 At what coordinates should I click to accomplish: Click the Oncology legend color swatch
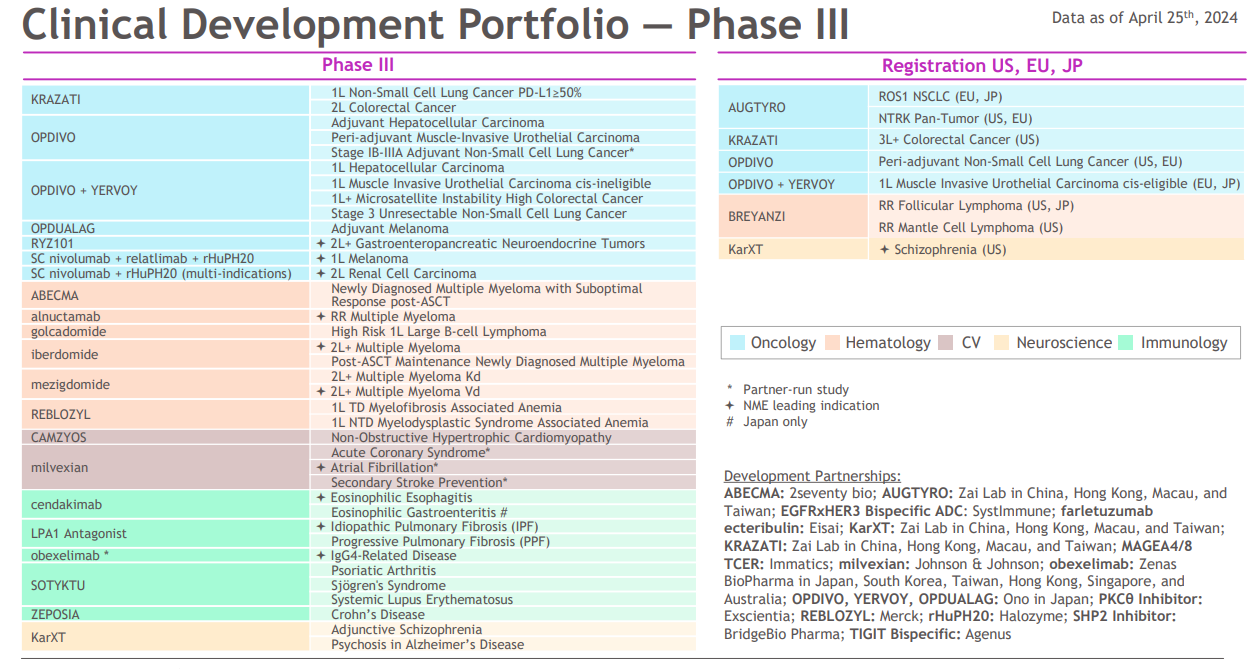pyautogui.click(x=738, y=342)
